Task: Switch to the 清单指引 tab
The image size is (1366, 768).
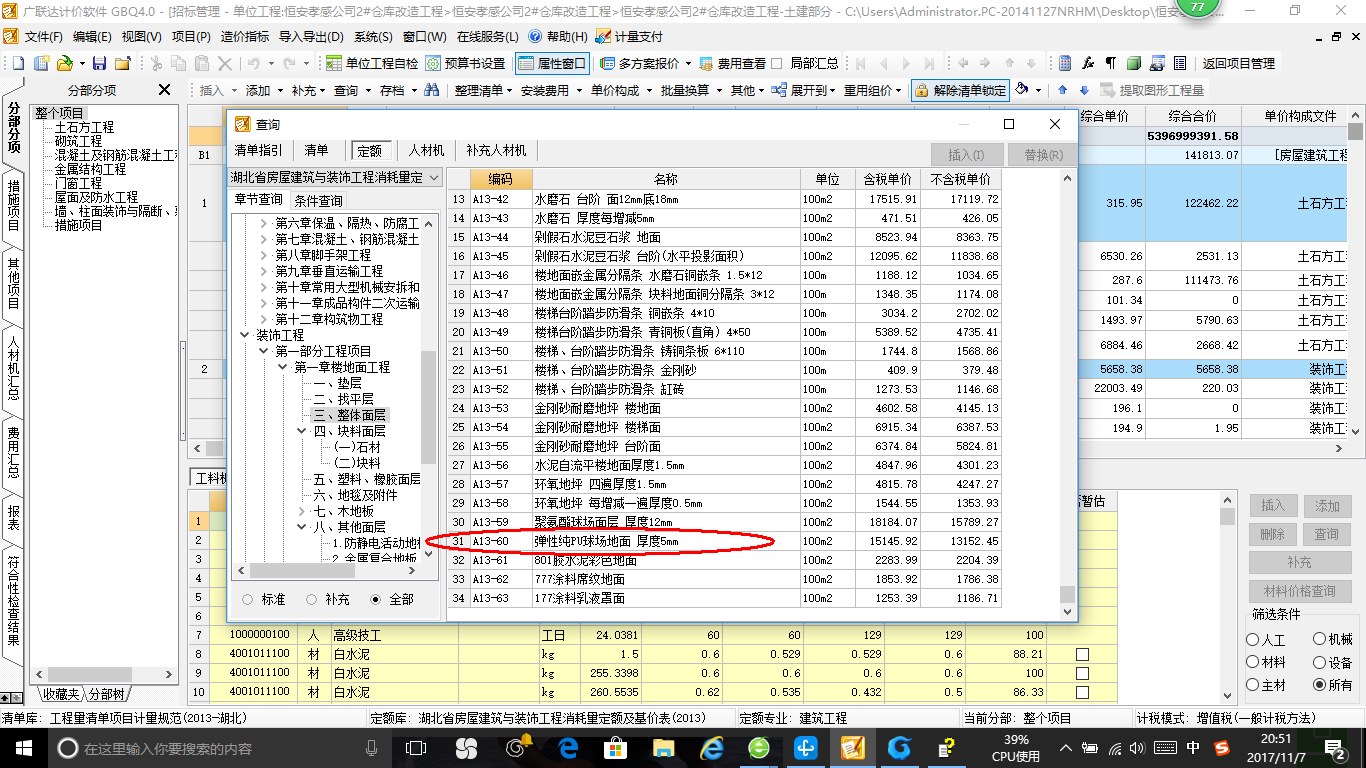Action: (258, 150)
